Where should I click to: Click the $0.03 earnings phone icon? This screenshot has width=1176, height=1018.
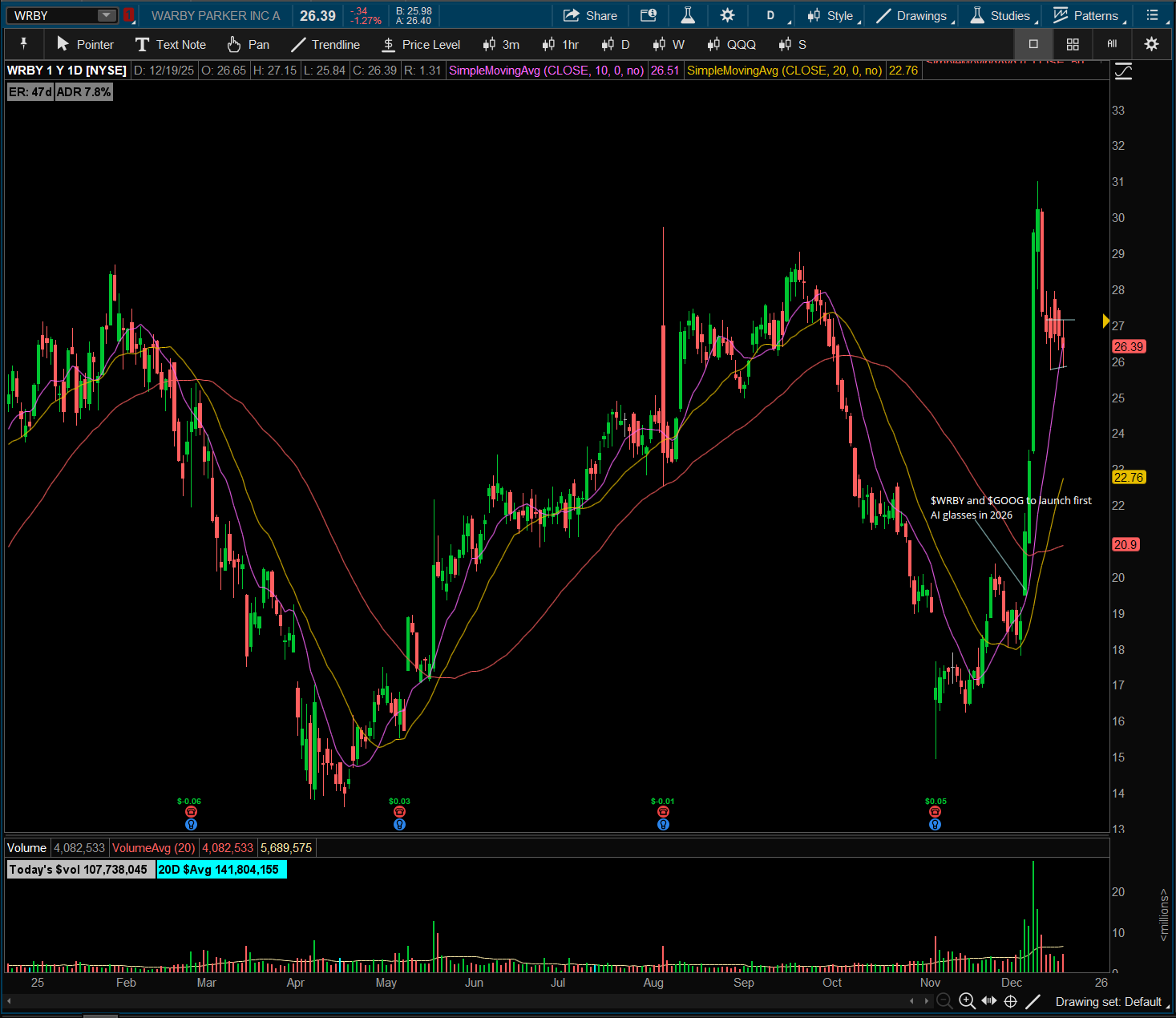coord(399,812)
